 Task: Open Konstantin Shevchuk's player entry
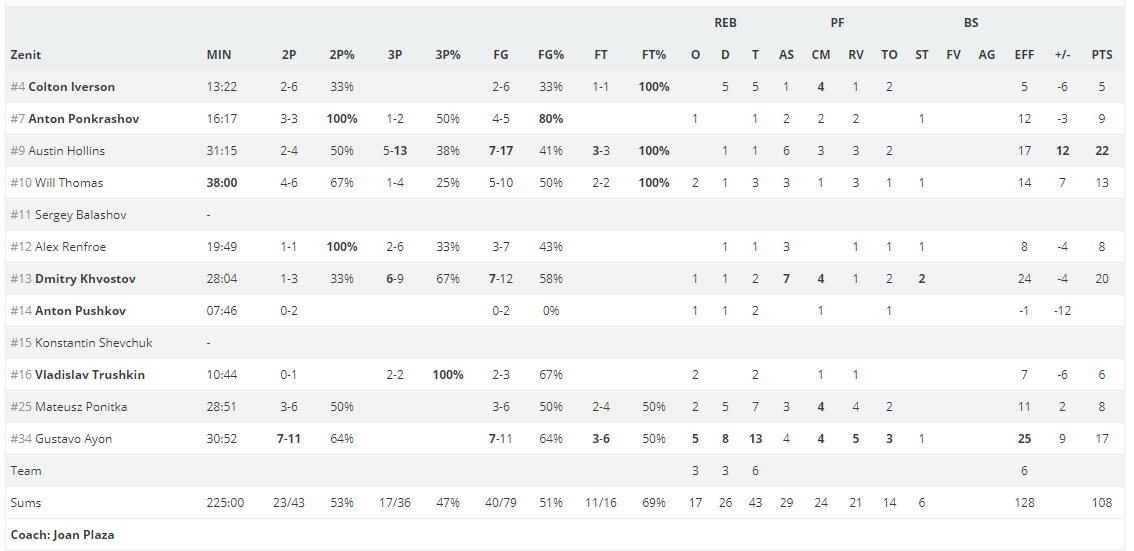tap(94, 343)
